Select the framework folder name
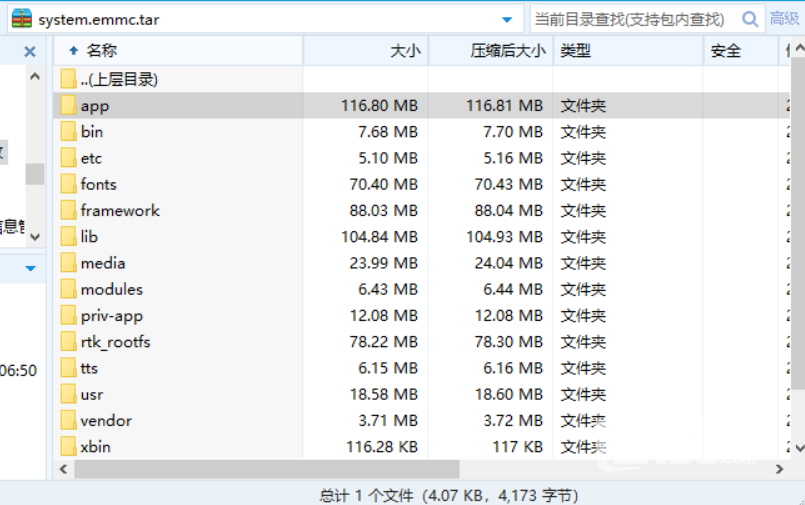Image resolution: width=805 pixels, height=505 pixels. 120,210
